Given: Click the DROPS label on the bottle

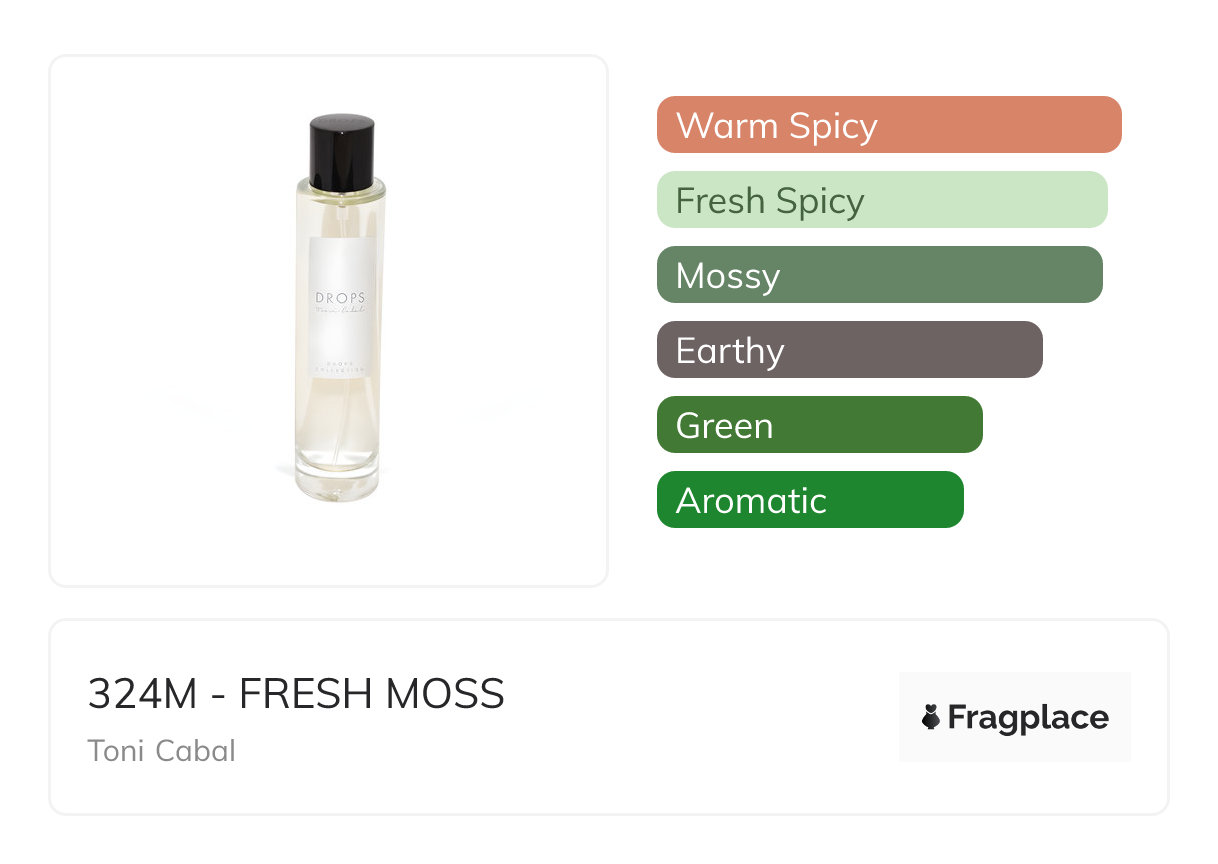Looking at the screenshot, I should coord(341,298).
